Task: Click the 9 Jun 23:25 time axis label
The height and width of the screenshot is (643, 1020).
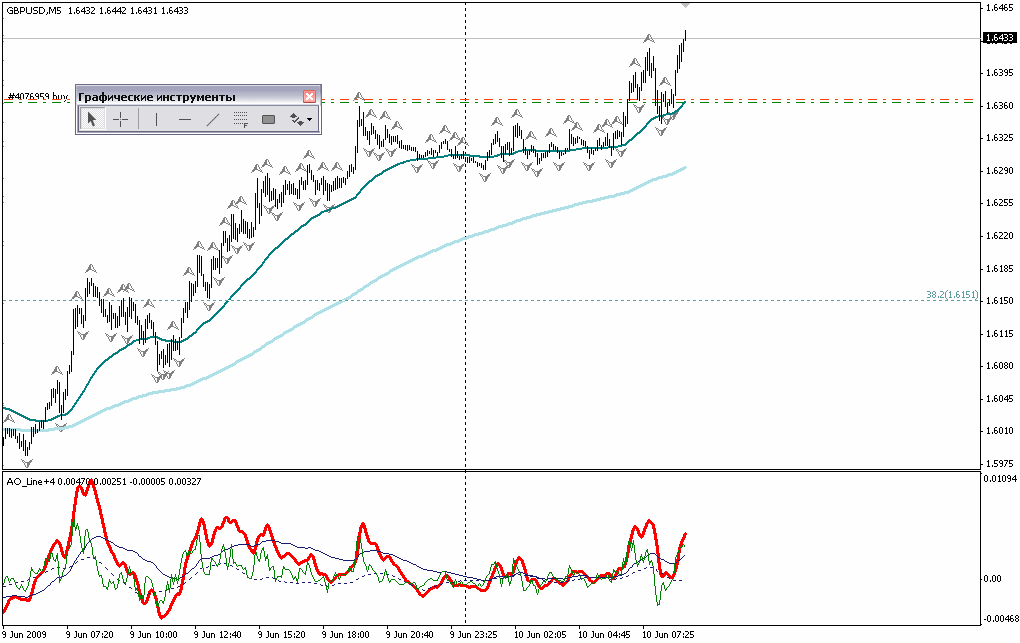Action: click(474, 634)
